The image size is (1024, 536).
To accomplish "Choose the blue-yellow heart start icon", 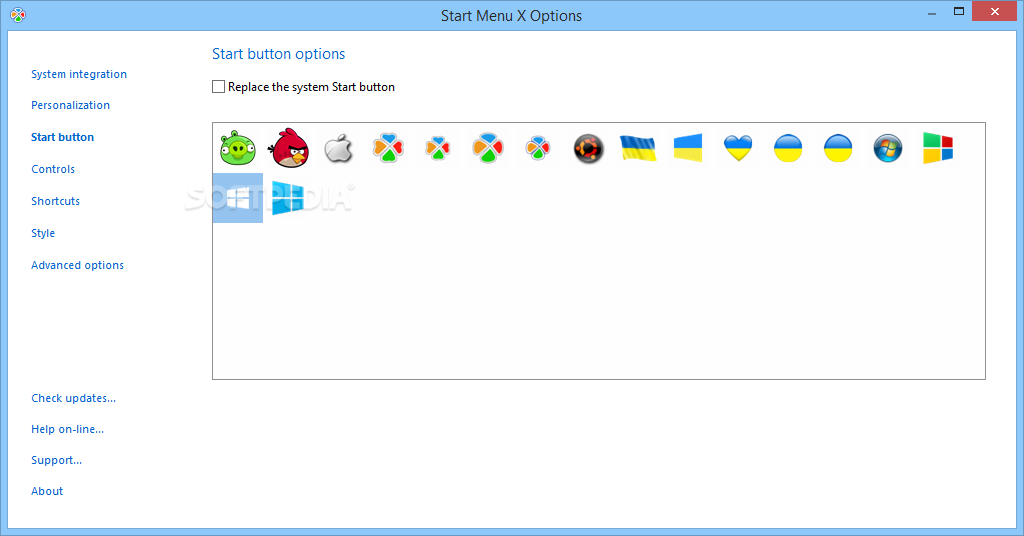I will [738, 149].
